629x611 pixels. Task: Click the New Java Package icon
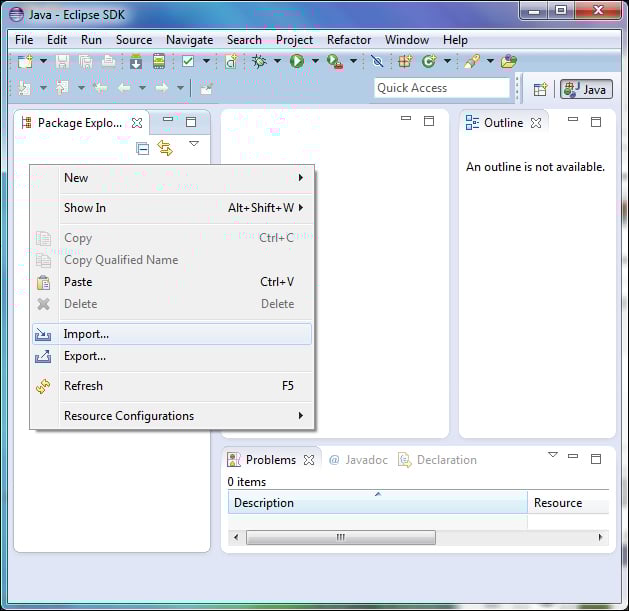click(x=404, y=61)
